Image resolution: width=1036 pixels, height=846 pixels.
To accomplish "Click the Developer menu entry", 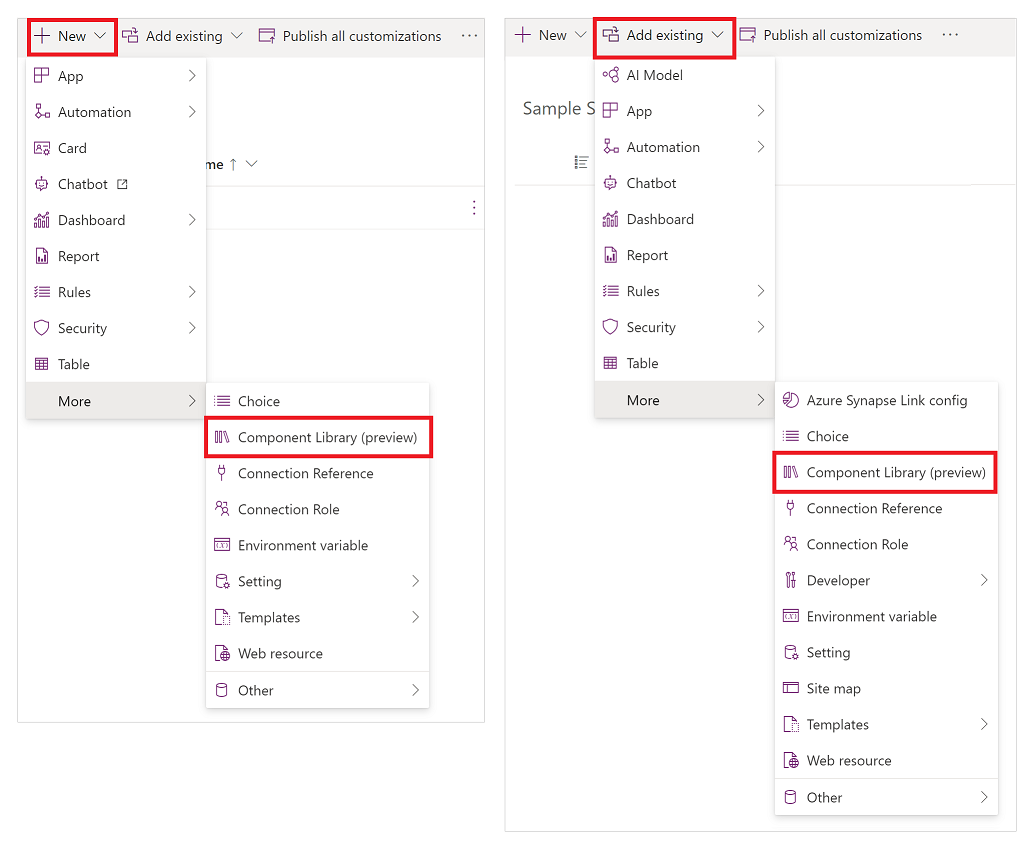I will [x=841, y=580].
